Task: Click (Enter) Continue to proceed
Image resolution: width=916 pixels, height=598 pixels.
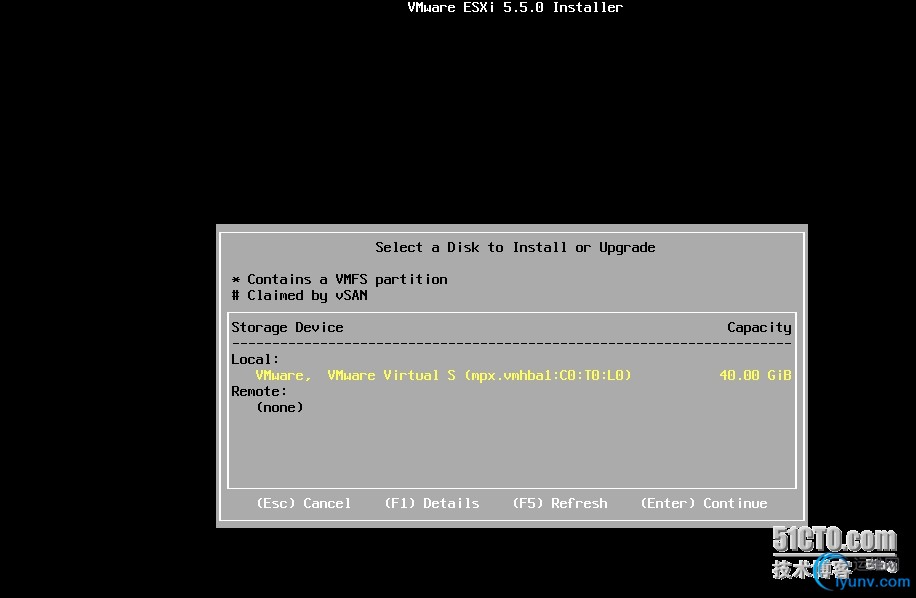Action: point(704,503)
